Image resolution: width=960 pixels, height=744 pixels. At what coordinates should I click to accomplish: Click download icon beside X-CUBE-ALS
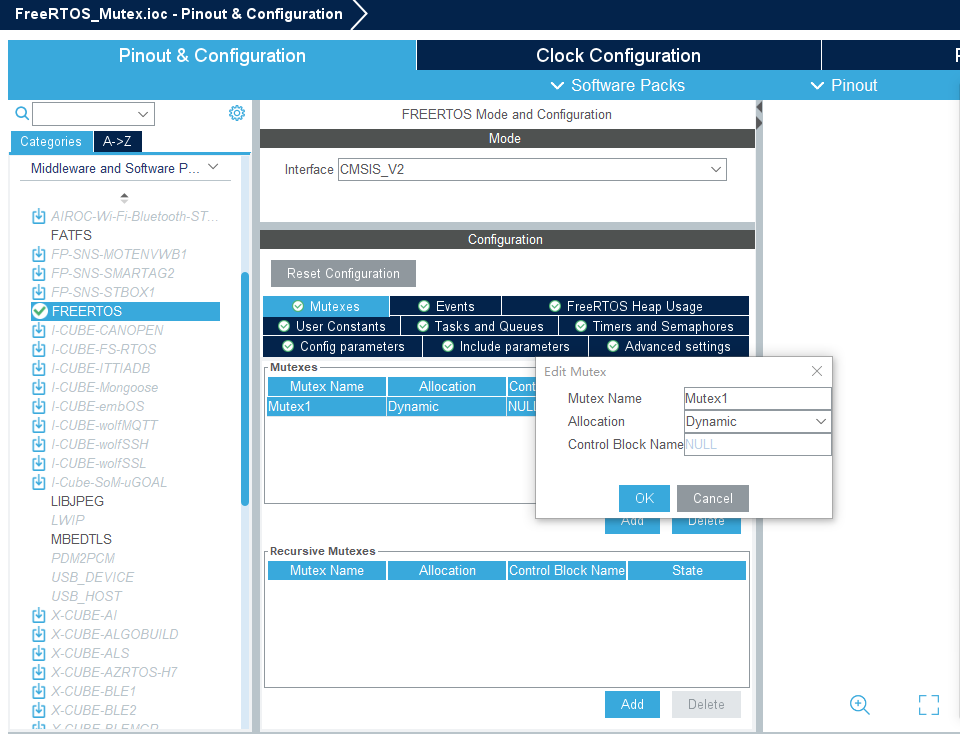pos(39,653)
